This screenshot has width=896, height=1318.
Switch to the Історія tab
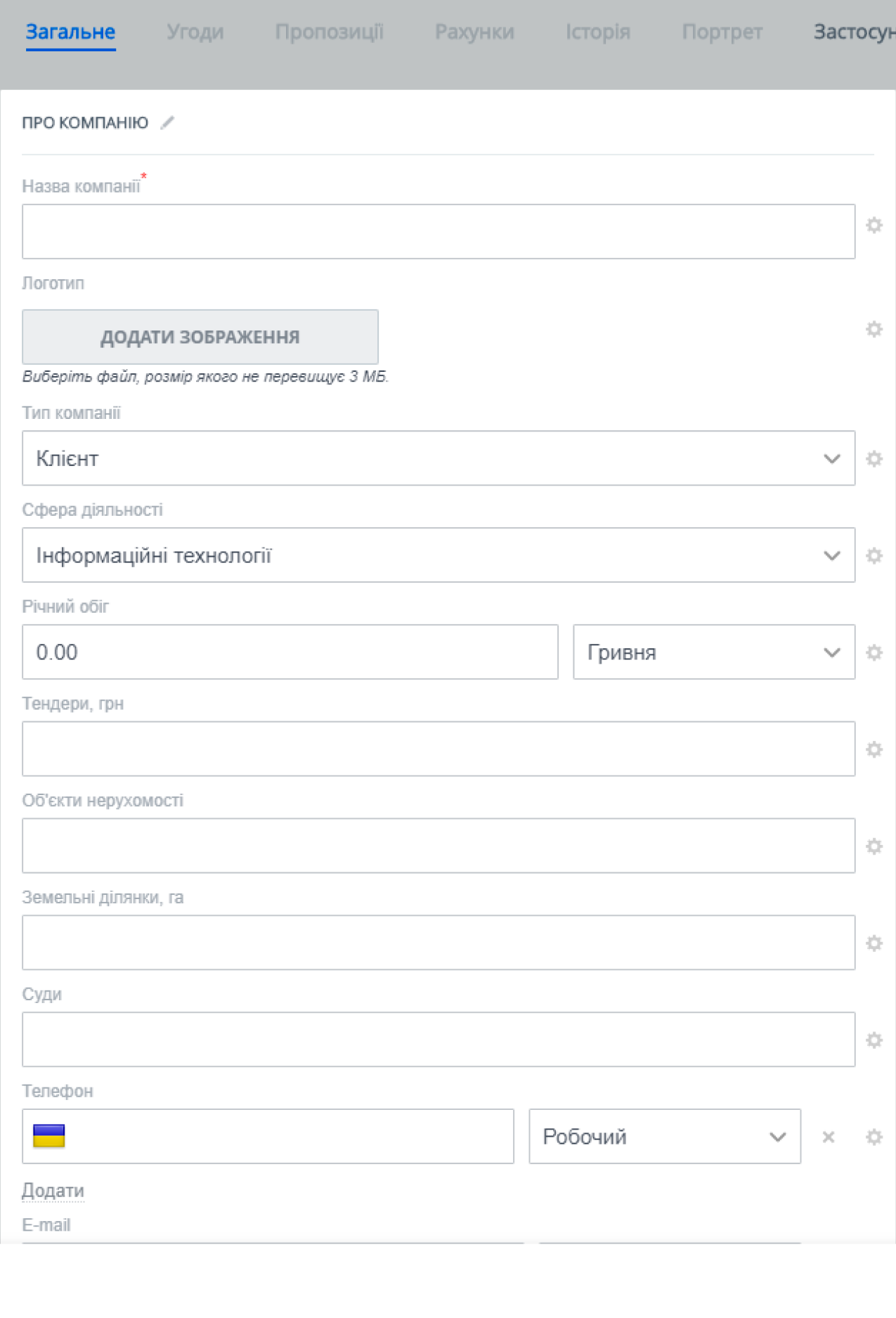coord(597,32)
